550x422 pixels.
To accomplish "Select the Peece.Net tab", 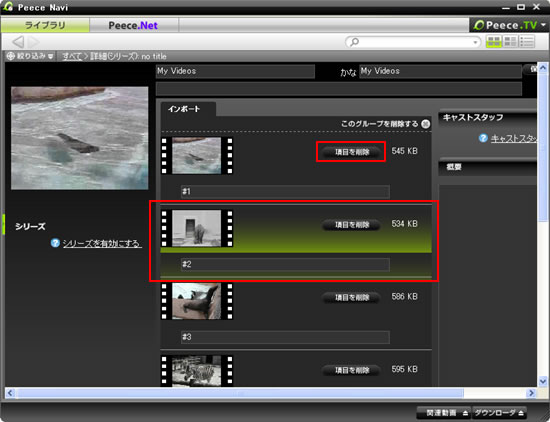I will pyautogui.click(x=134, y=25).
